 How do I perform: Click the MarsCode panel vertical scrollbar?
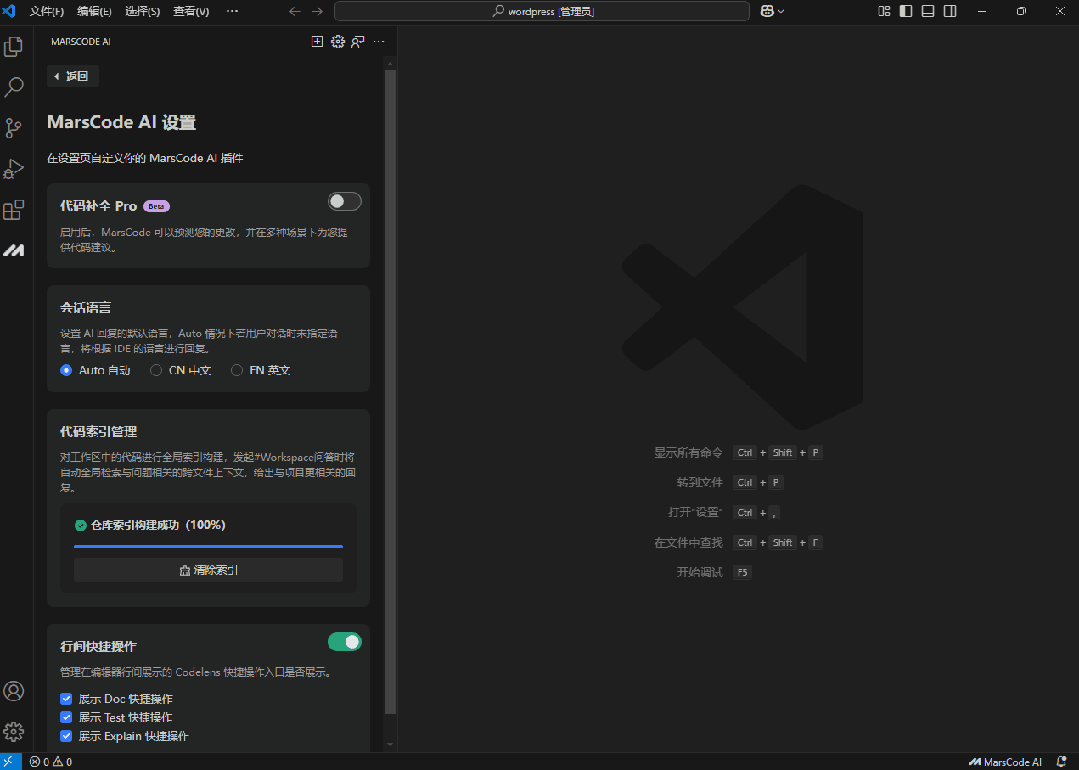[390, 392]
